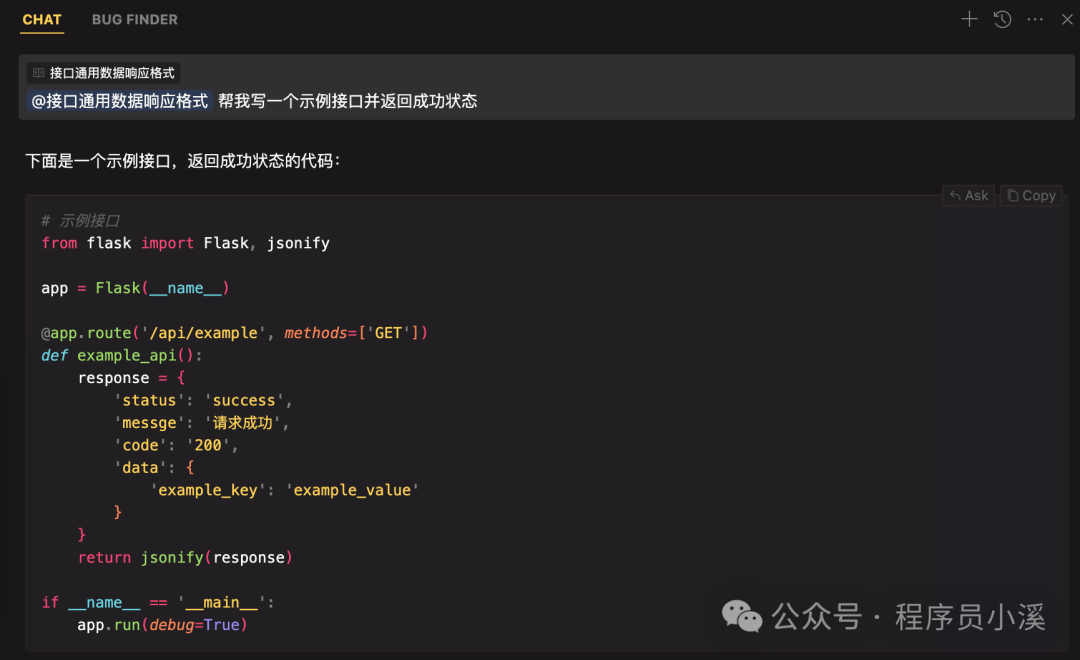Screen dimensions: 1080x660
Task: Open the ellipsis more options menu
Action: point(1035,18)
